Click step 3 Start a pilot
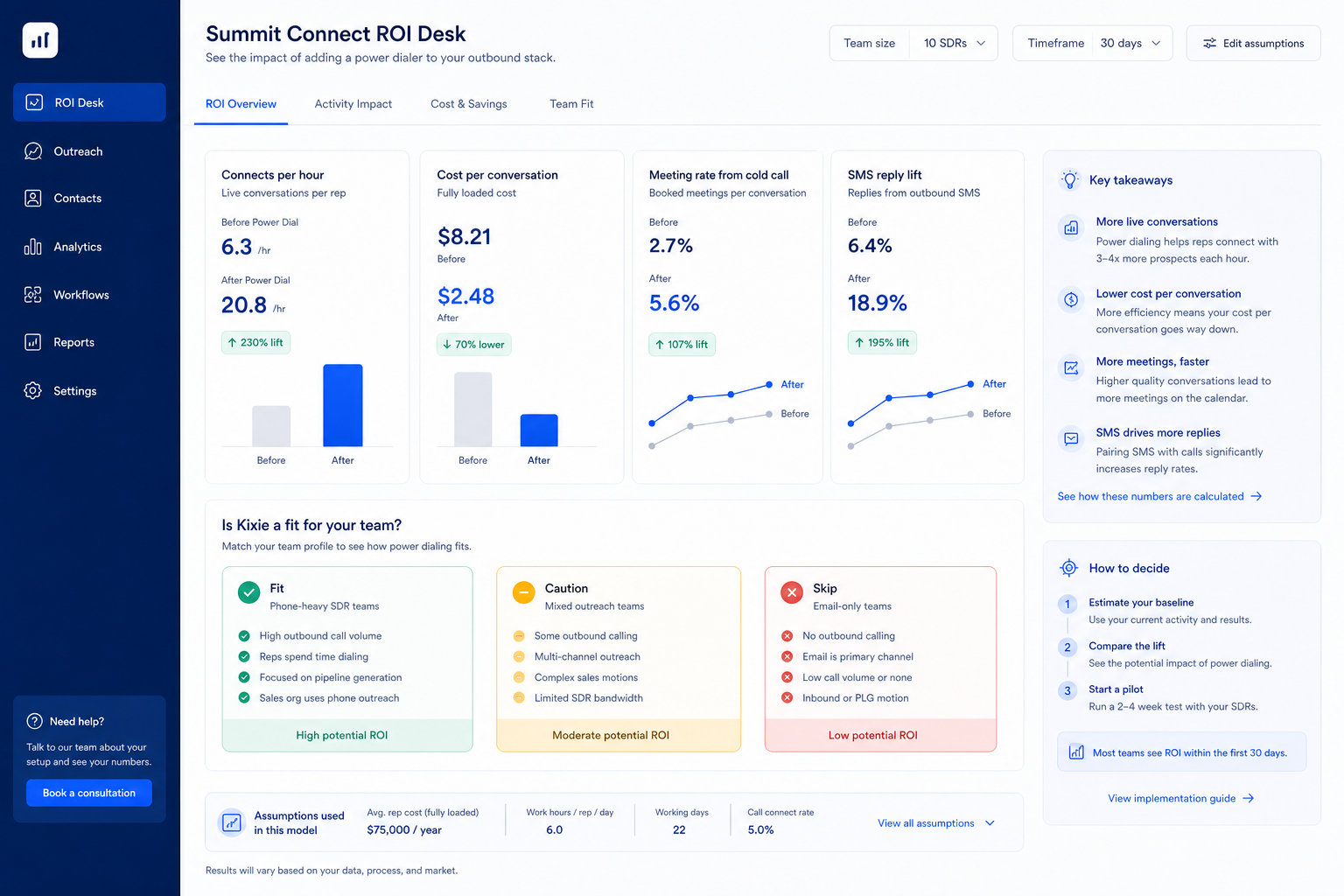Viewport: 1344px width, 896px height. pos(1158,697)
